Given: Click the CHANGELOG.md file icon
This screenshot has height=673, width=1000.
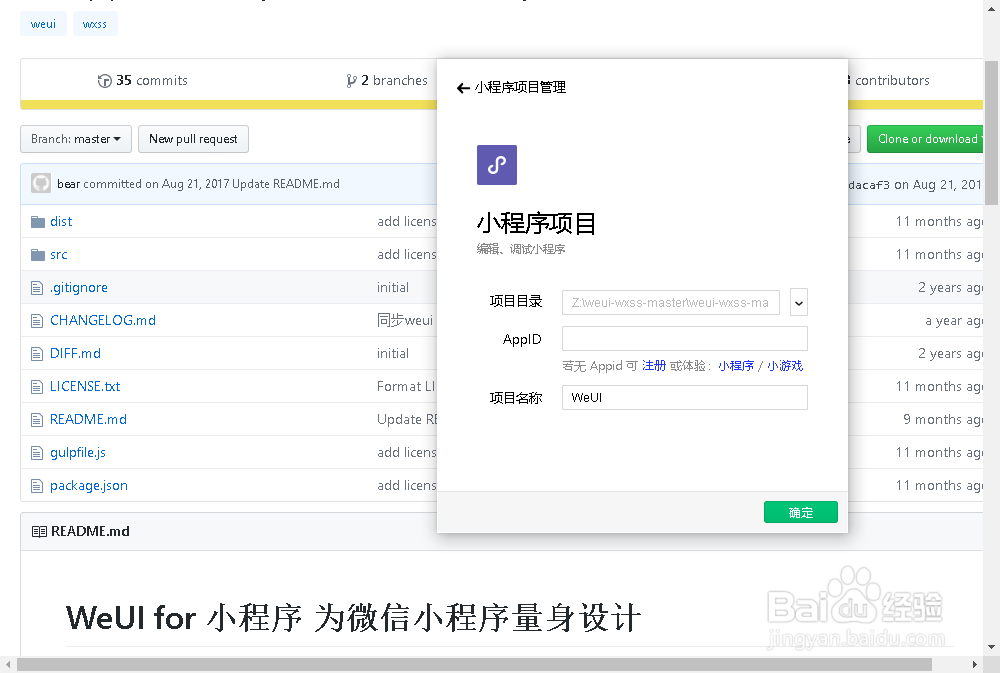Looking at the screenshot, I should [37, 321].
